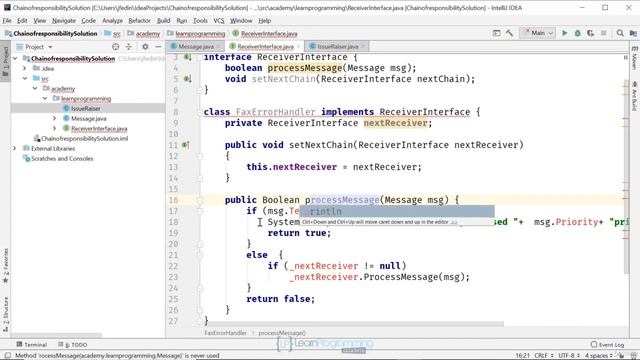Change line separator CRLF in status bar

544,356
